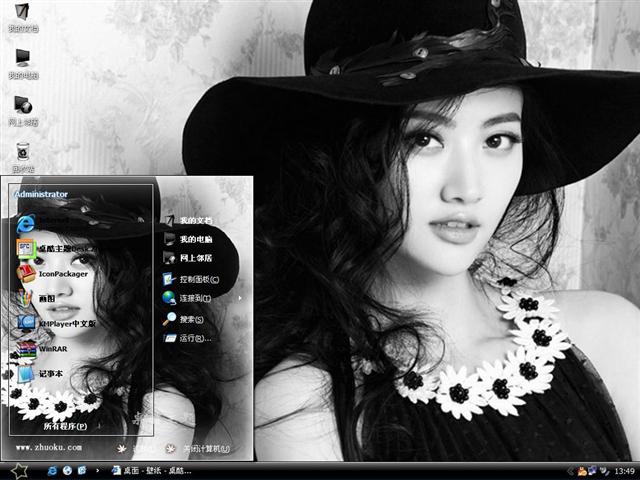The image size is (640, 480).
Task: Open 我的文档 in Start menu right pane
Action: pos(188,220)
